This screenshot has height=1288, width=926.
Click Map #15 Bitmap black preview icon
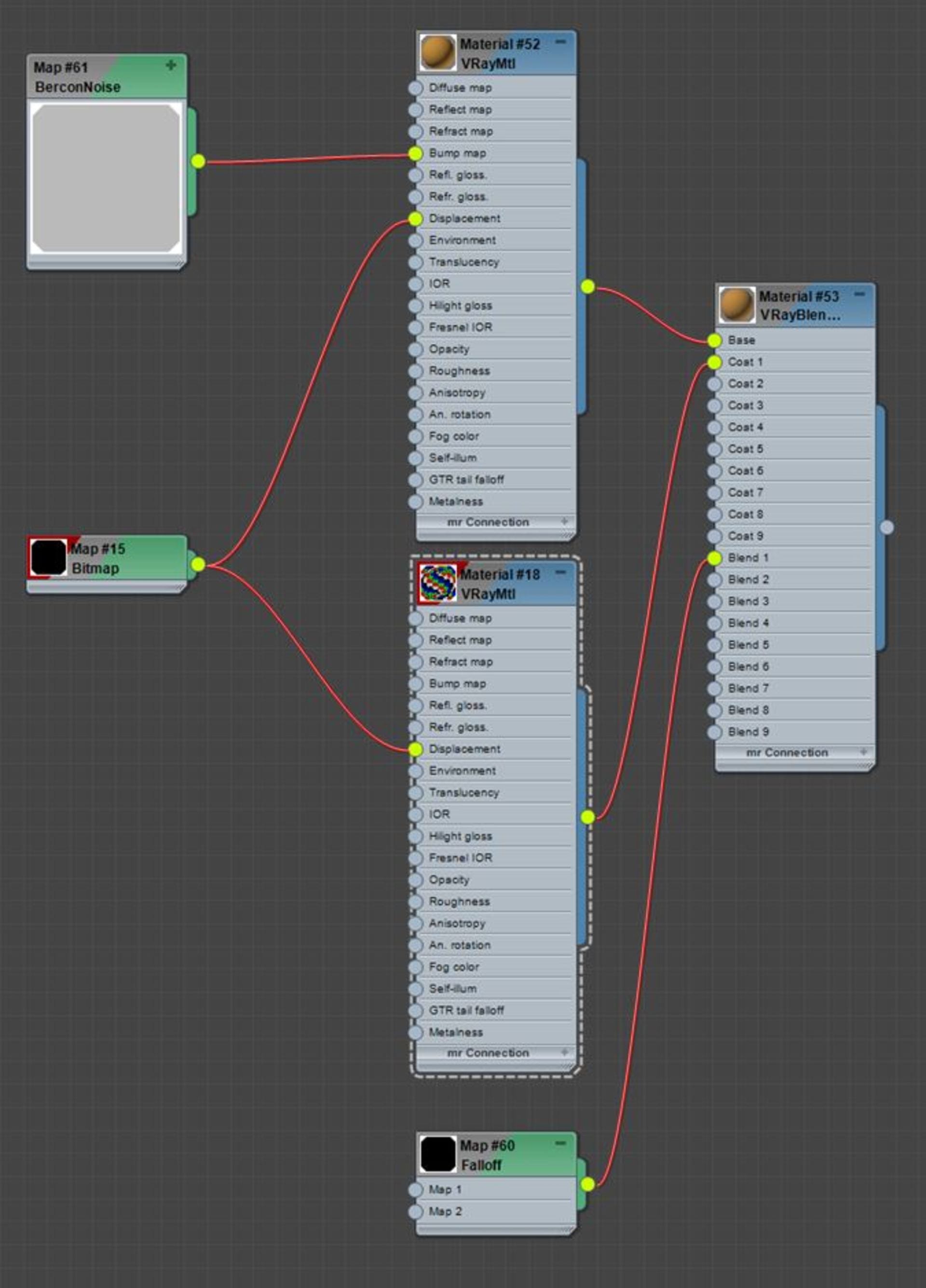[48, 557]
